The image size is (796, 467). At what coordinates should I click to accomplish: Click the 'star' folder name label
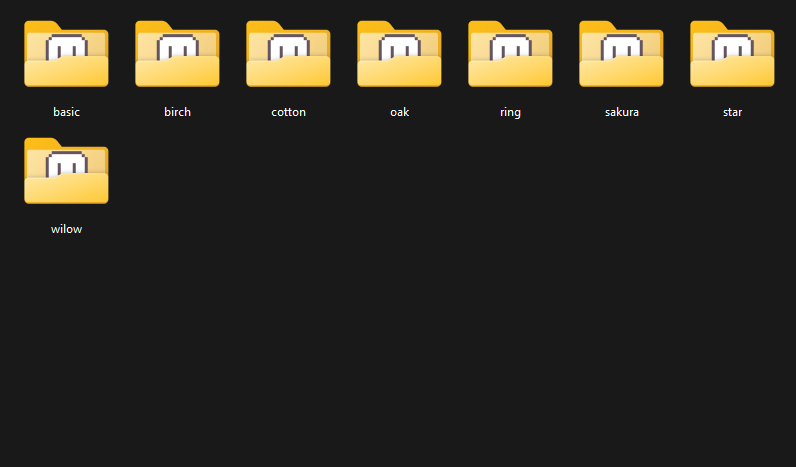click(x=733, y=112)
